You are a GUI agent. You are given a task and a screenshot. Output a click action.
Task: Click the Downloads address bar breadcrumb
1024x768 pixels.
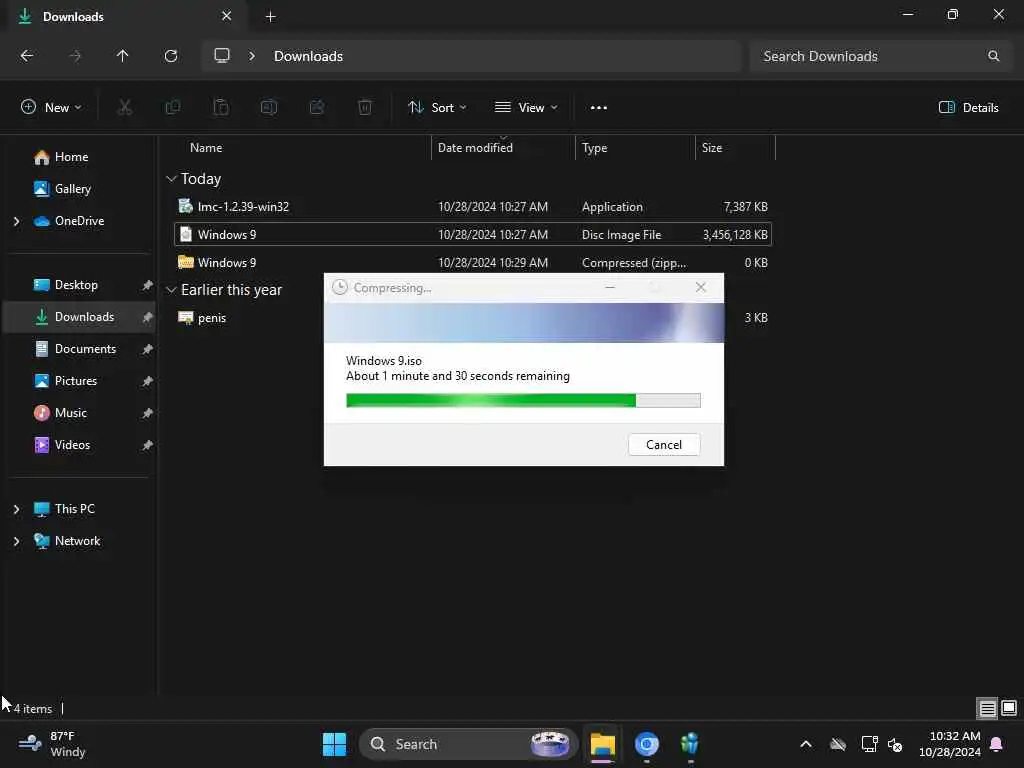click(308, 56)
